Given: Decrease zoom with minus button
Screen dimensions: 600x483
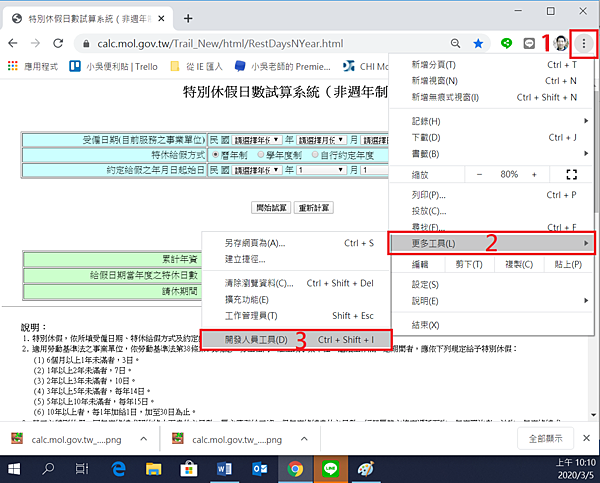Looking at the screenshot, I should click(479, 175).
